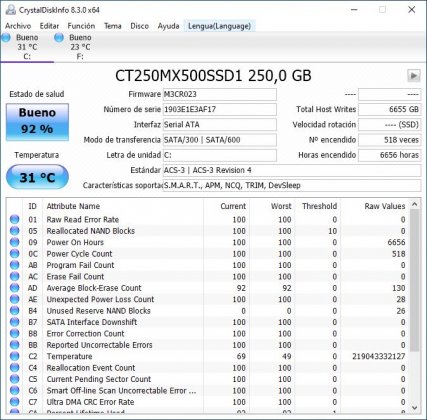Click the Firmware field M3CR023
This screenshot has height=420, width=427.
[x=220, y=94]
